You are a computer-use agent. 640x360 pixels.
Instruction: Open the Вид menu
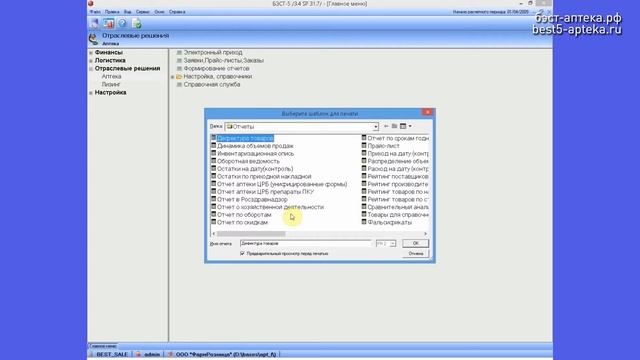[x=127, y=12]
